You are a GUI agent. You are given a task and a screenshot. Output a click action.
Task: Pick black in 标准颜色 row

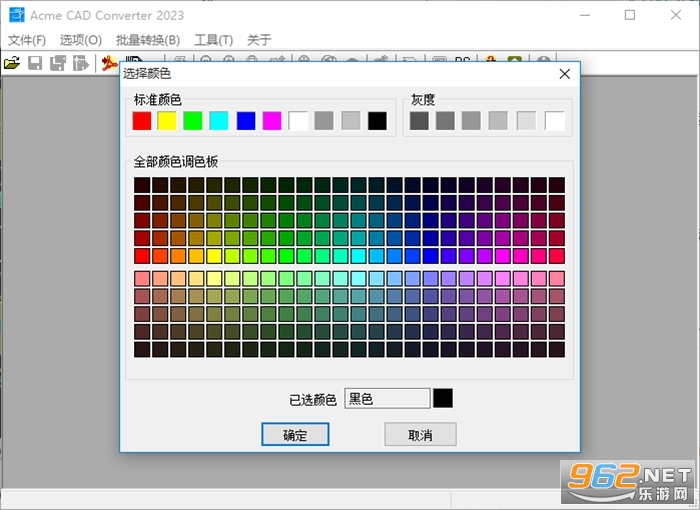(x=377, y=121)
